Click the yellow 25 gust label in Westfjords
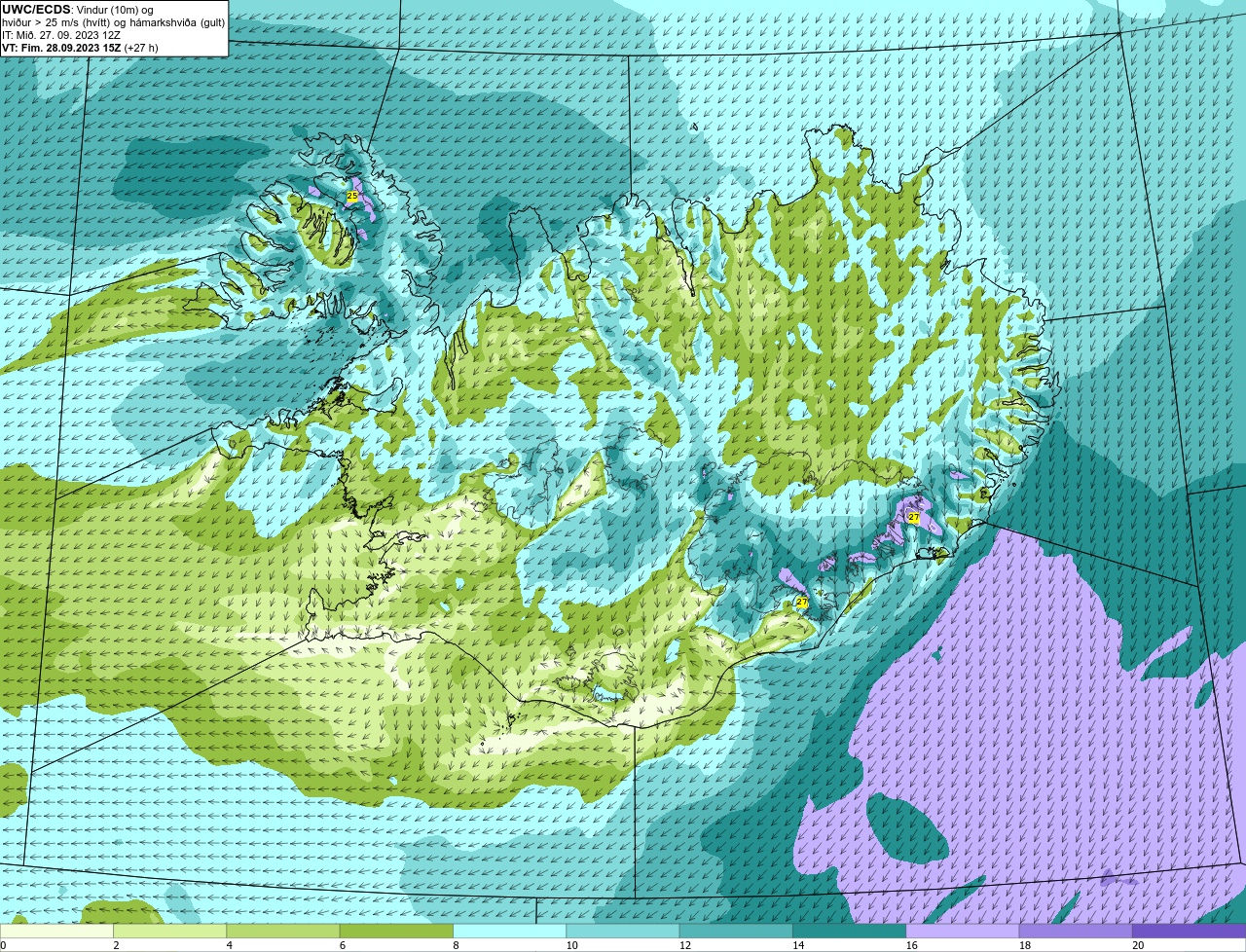This screenshot has width=1246, height=952. [x=352, y=196]
